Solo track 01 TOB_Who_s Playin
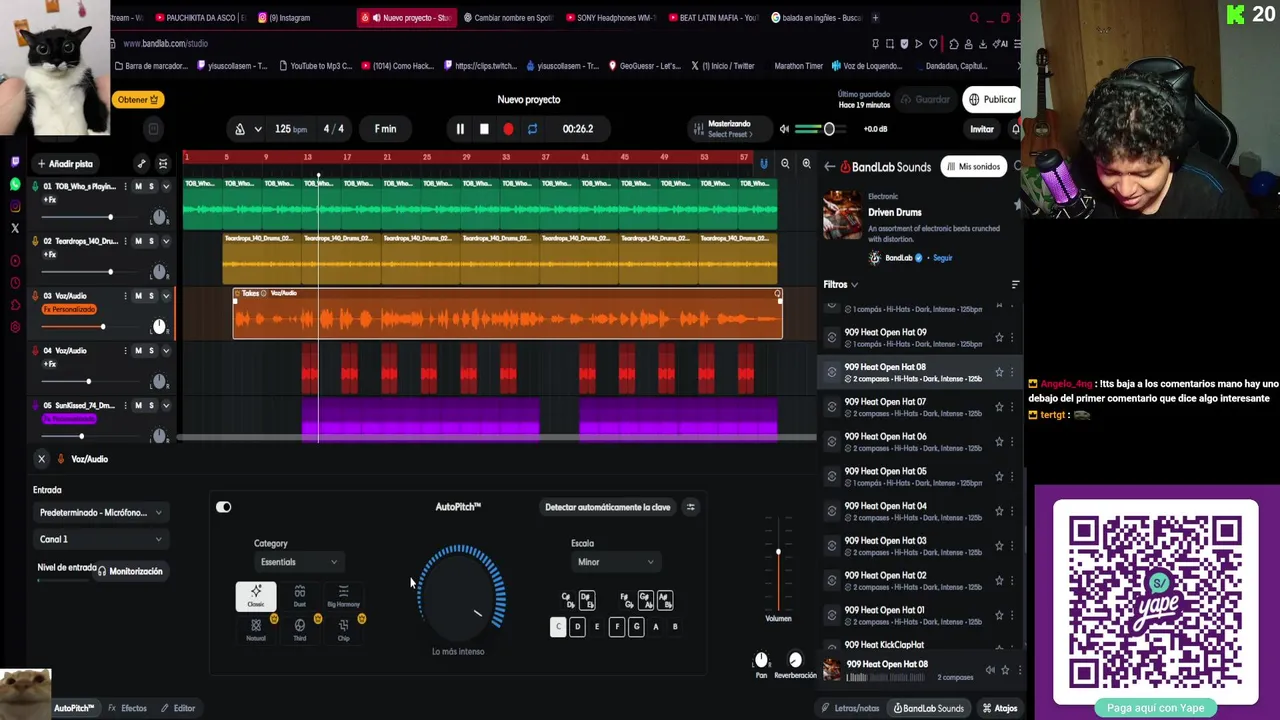Image resolution: width=1280 pixels, height=720 pixels. click(152, 186)
